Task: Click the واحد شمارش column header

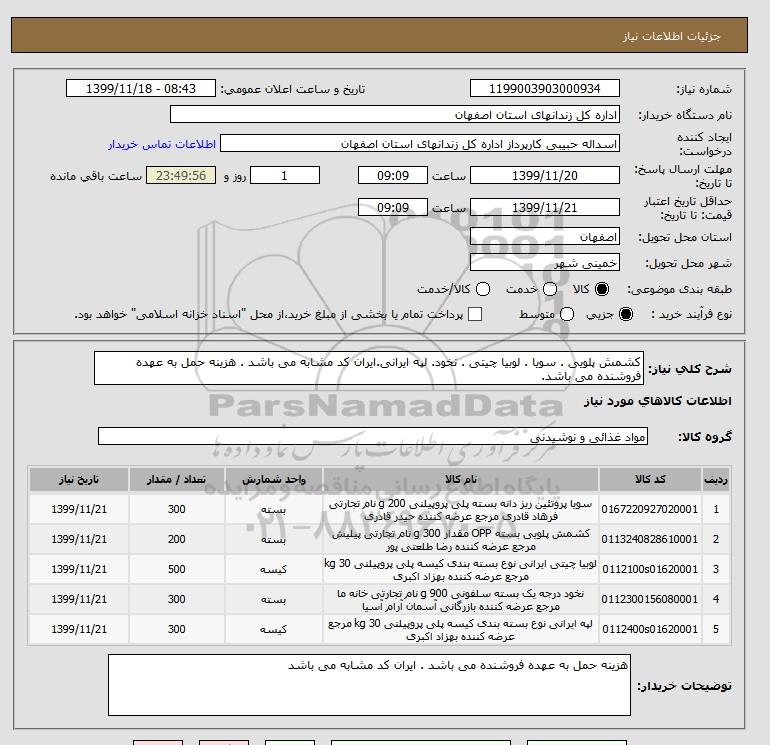Action: pos(274,479)
